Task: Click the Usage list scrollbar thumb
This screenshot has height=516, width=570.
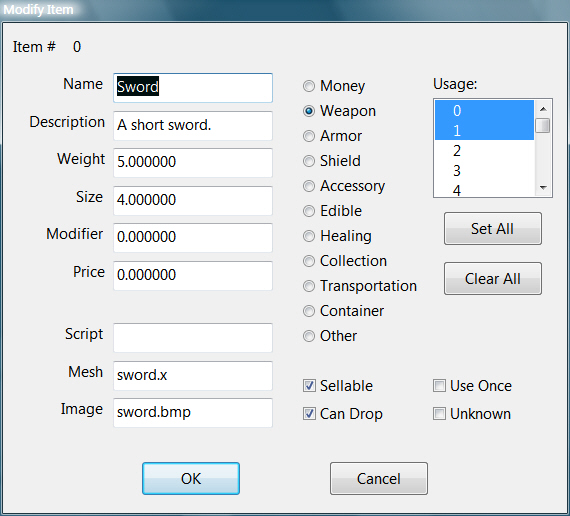Action: click(543, 125)
